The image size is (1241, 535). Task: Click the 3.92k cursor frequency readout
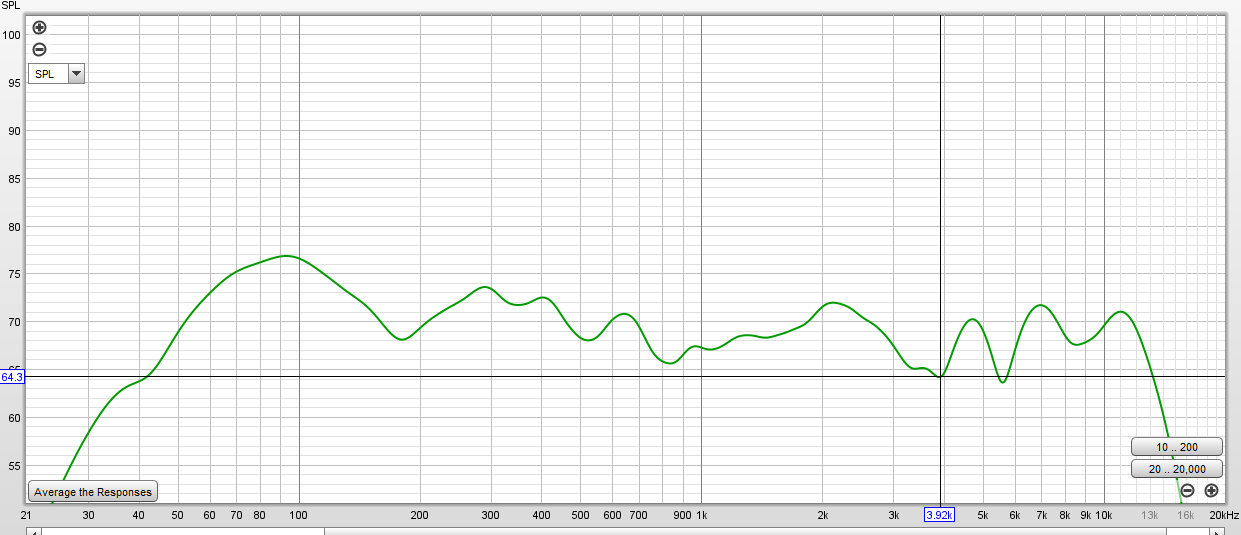click(939, 515)
